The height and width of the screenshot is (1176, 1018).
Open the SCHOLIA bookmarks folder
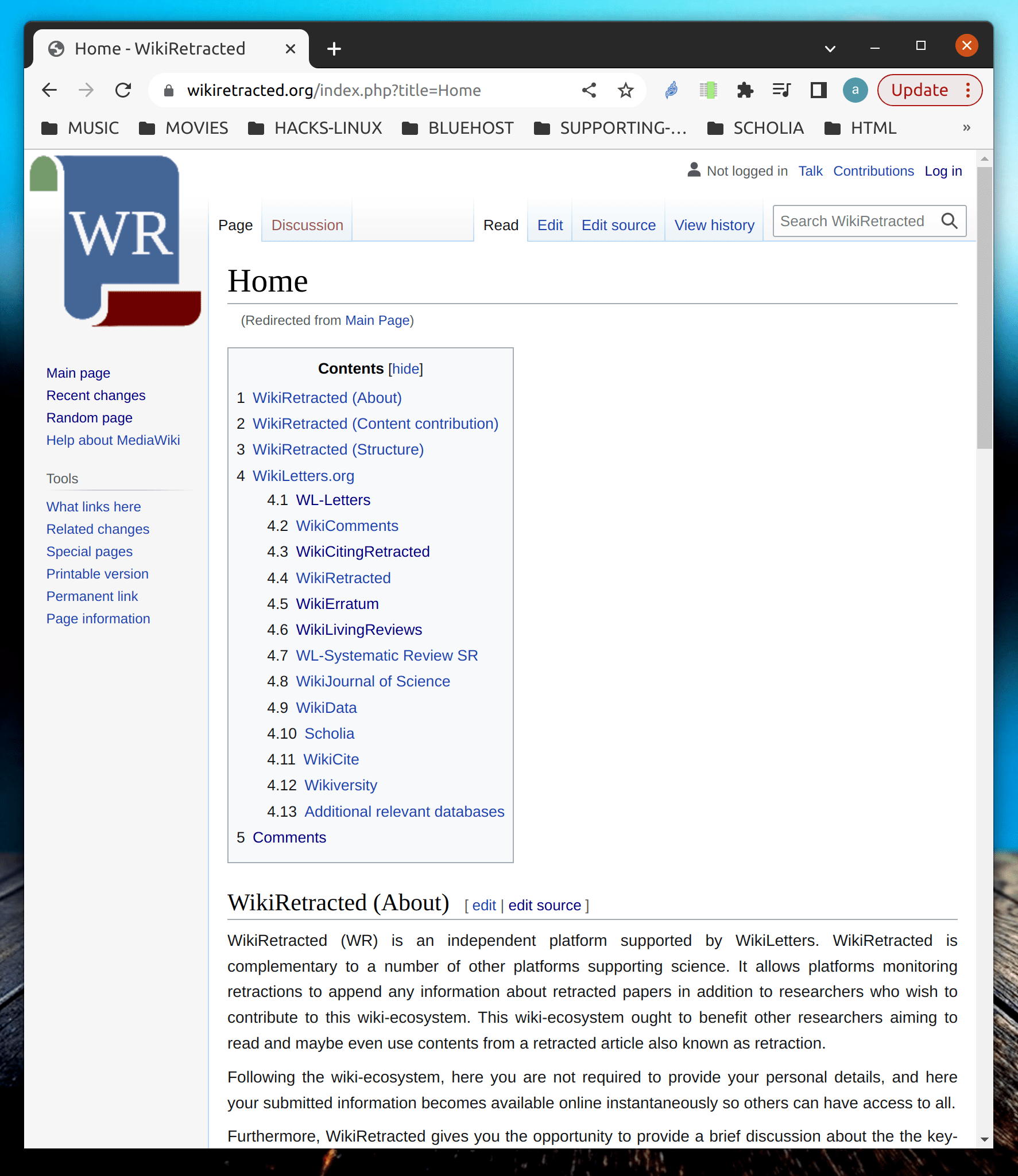coord(756,128)
